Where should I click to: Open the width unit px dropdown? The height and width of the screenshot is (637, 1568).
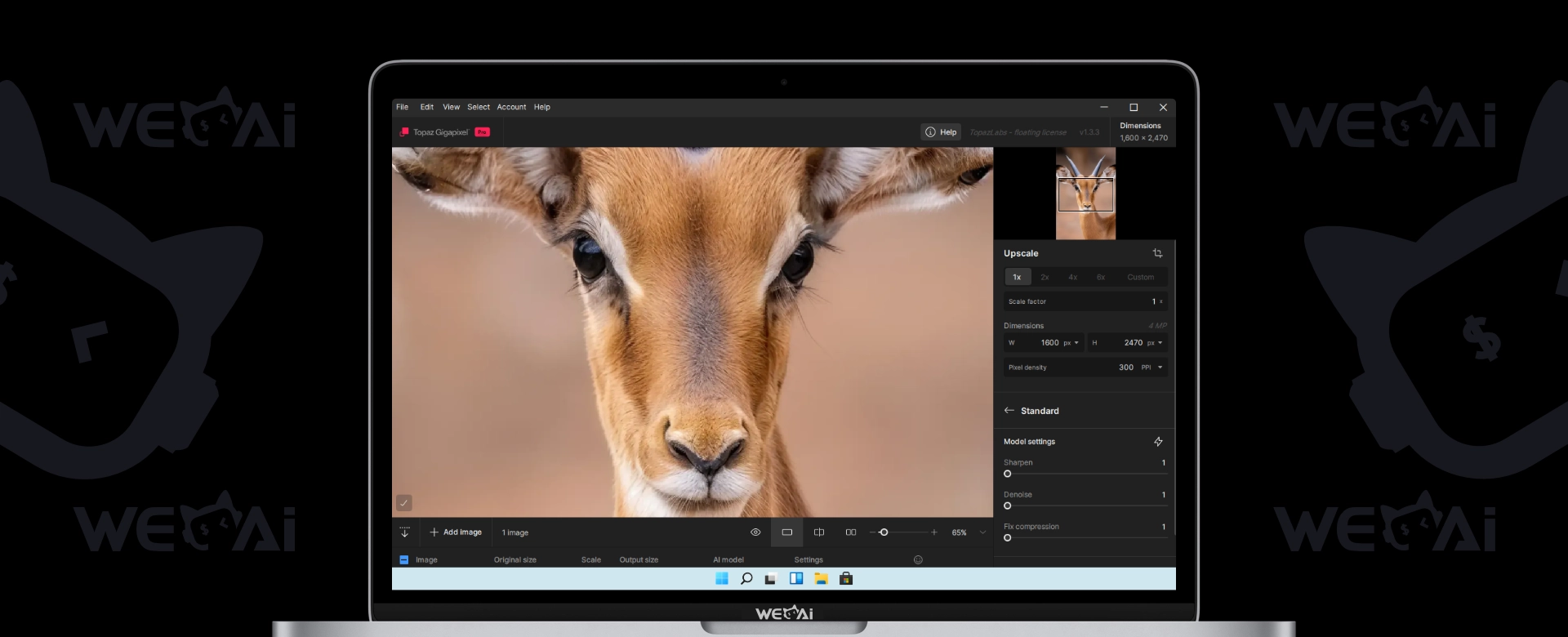[x=1071, y=343]
